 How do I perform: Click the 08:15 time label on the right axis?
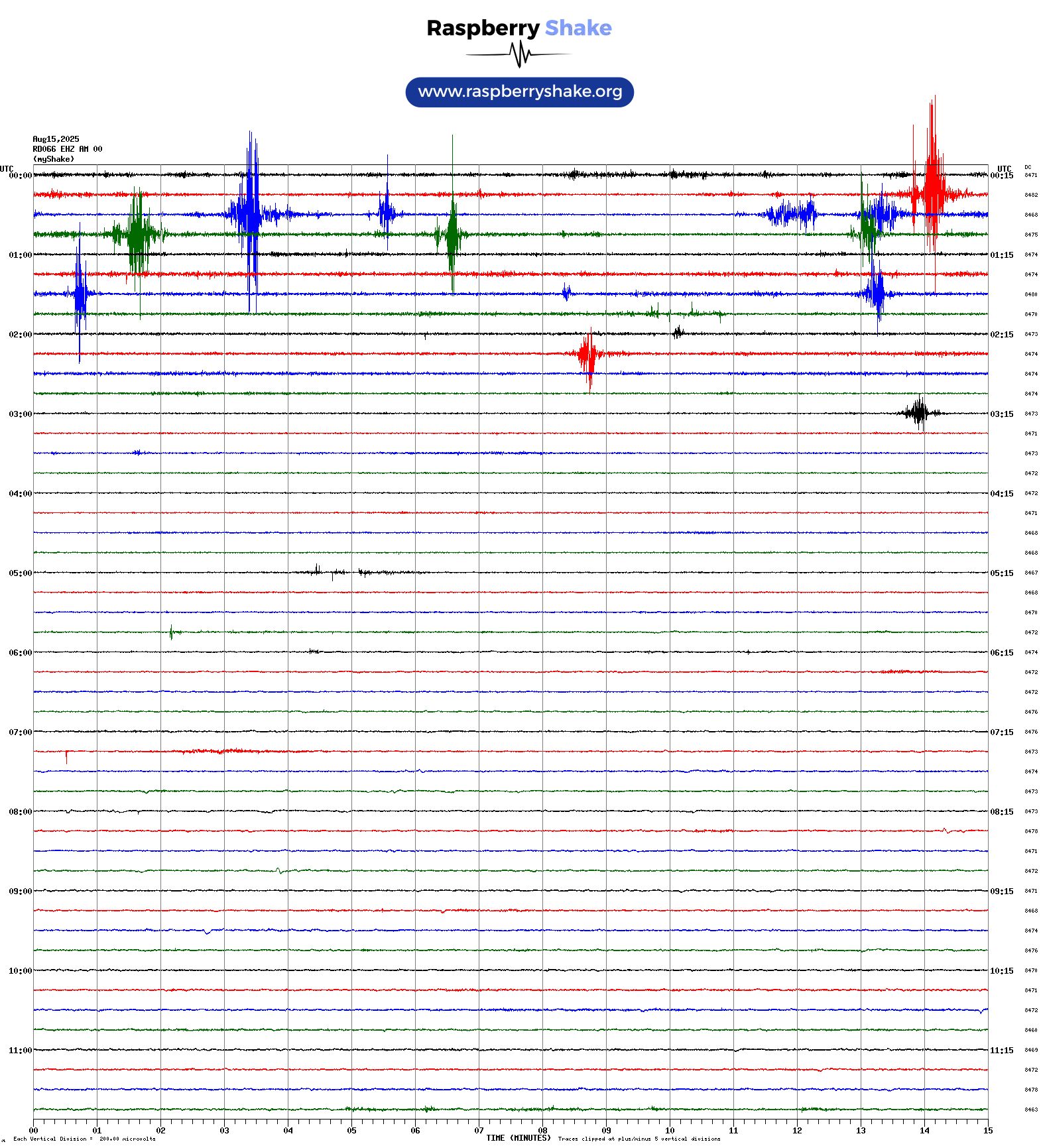point(1001,812)
